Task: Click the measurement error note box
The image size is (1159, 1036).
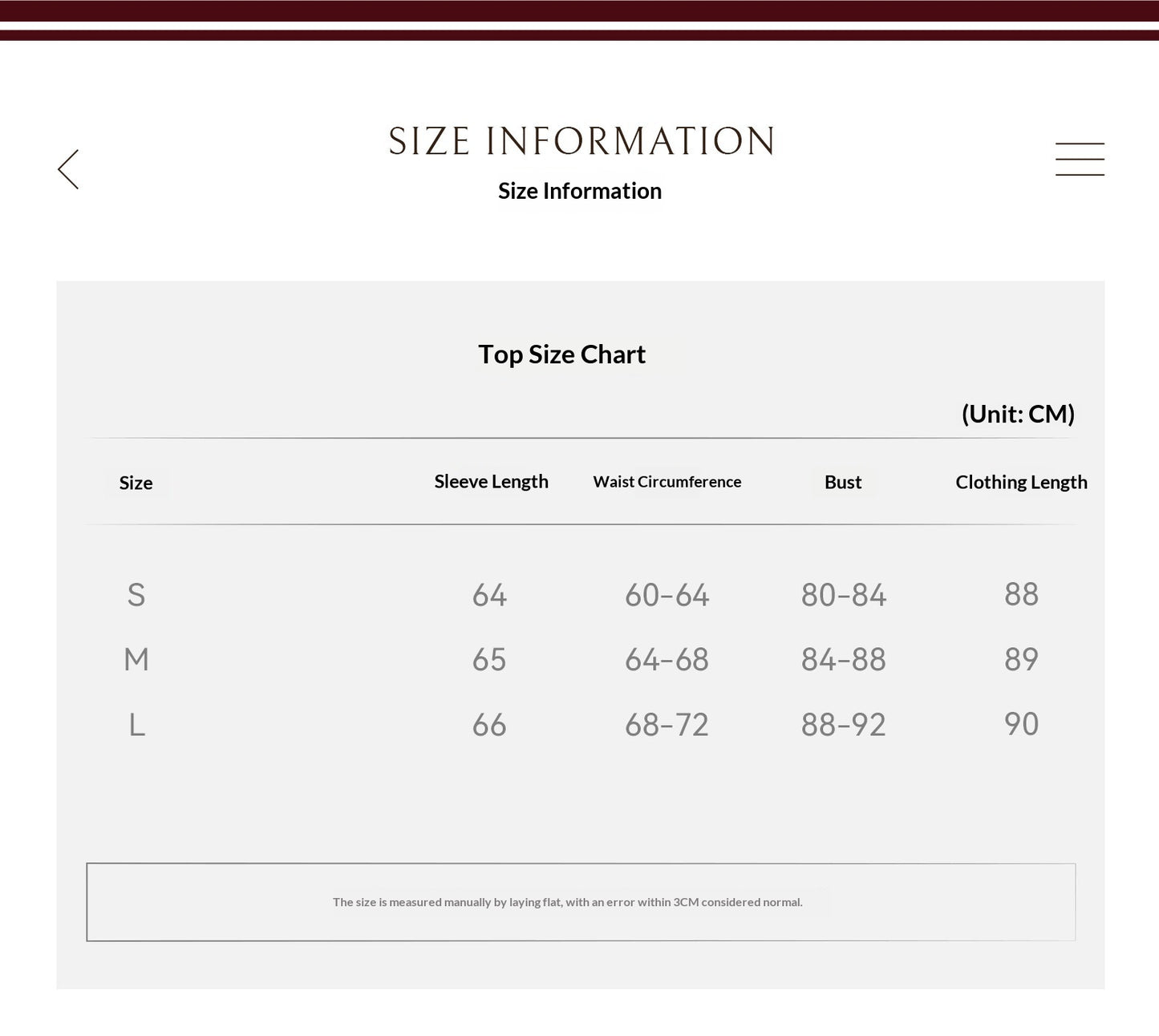Action: [x=581, y=902]
